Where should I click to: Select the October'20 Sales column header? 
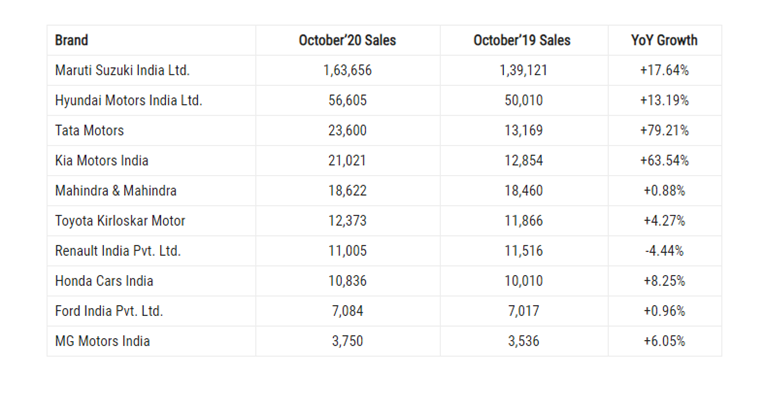pos(347,40)
